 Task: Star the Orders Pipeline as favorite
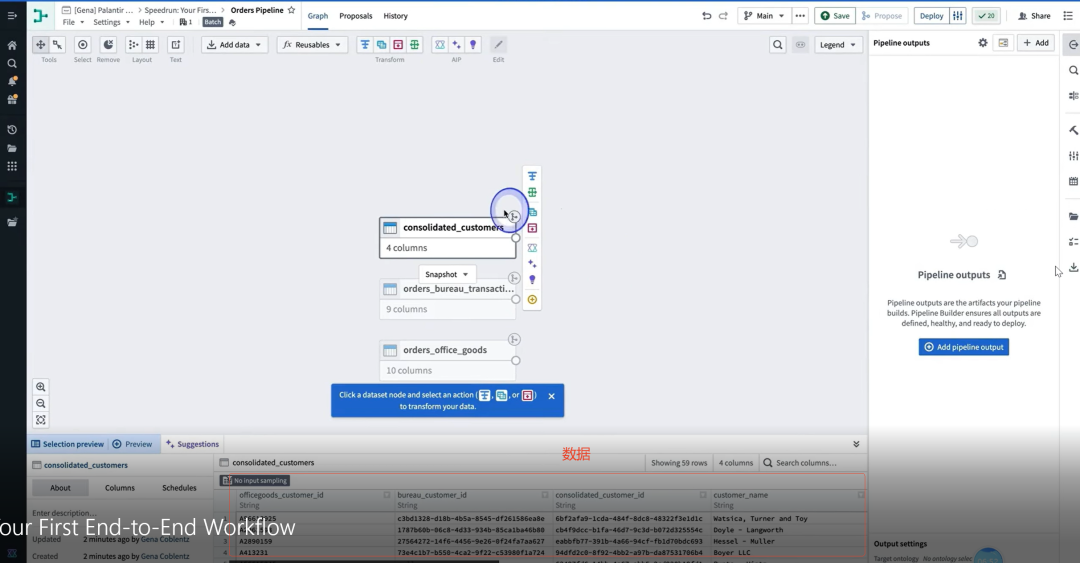tap(291, 10)
